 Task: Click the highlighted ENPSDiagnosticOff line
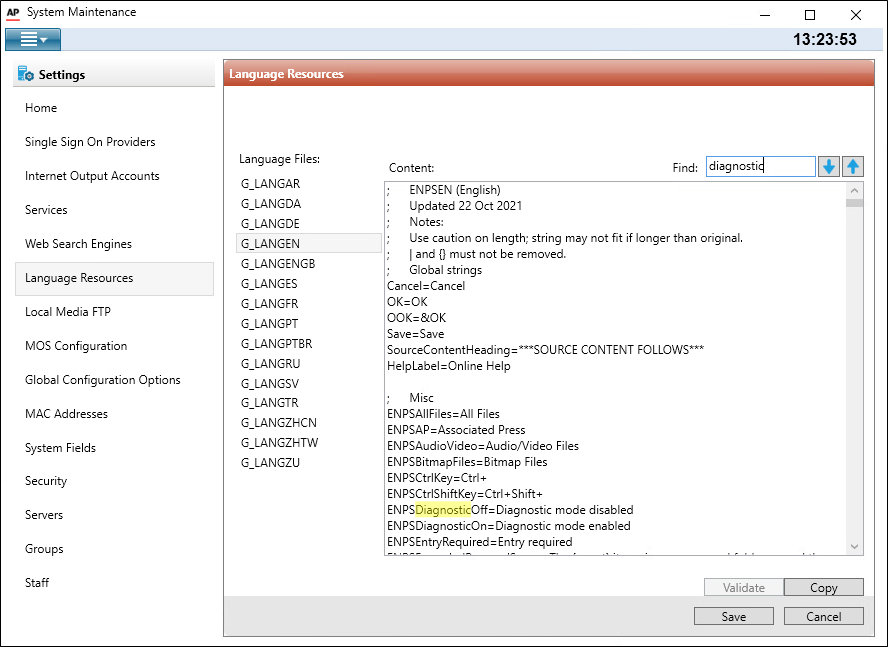[x=510, y=510]
